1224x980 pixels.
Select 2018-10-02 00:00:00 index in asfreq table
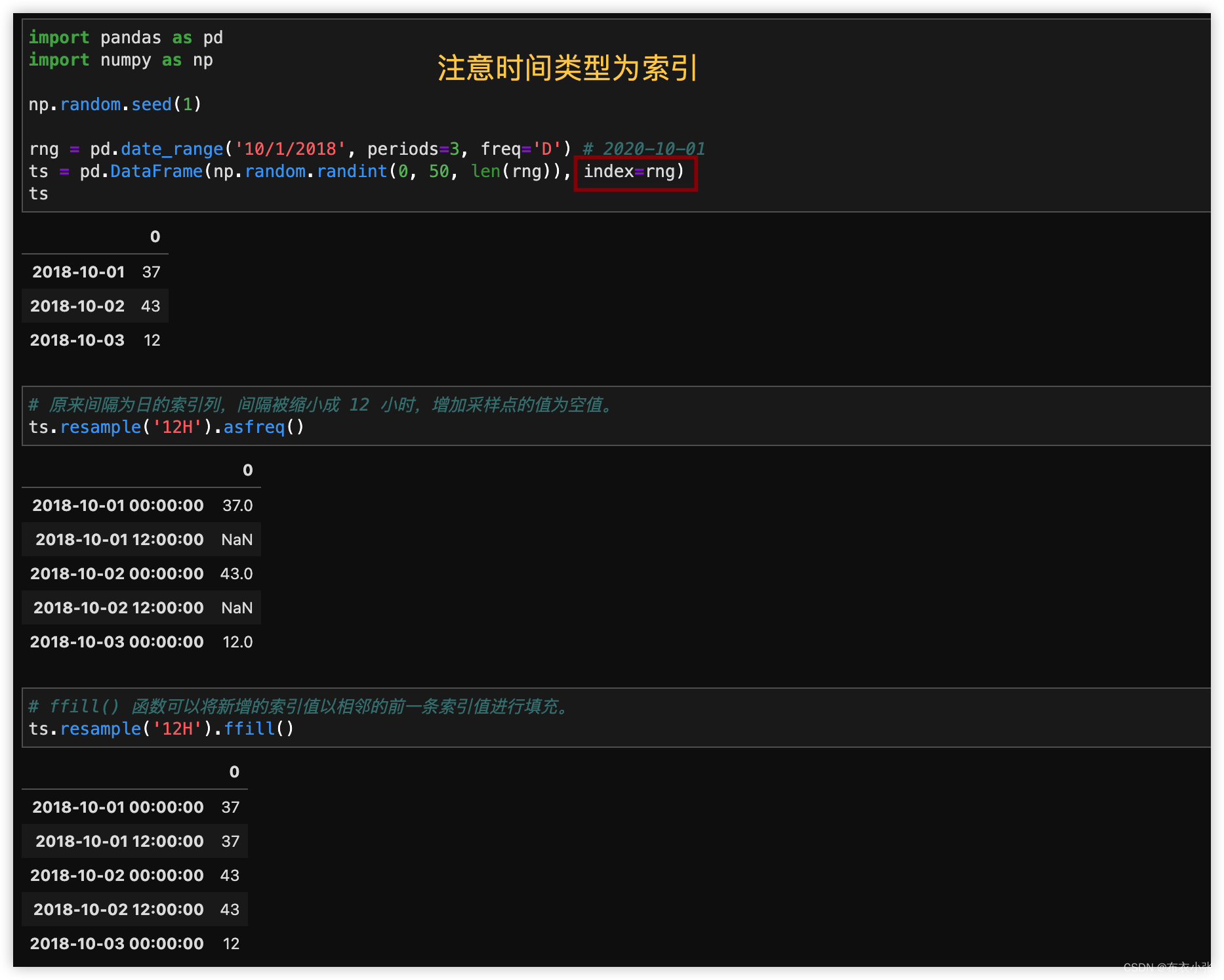click(x=117, y=573)
